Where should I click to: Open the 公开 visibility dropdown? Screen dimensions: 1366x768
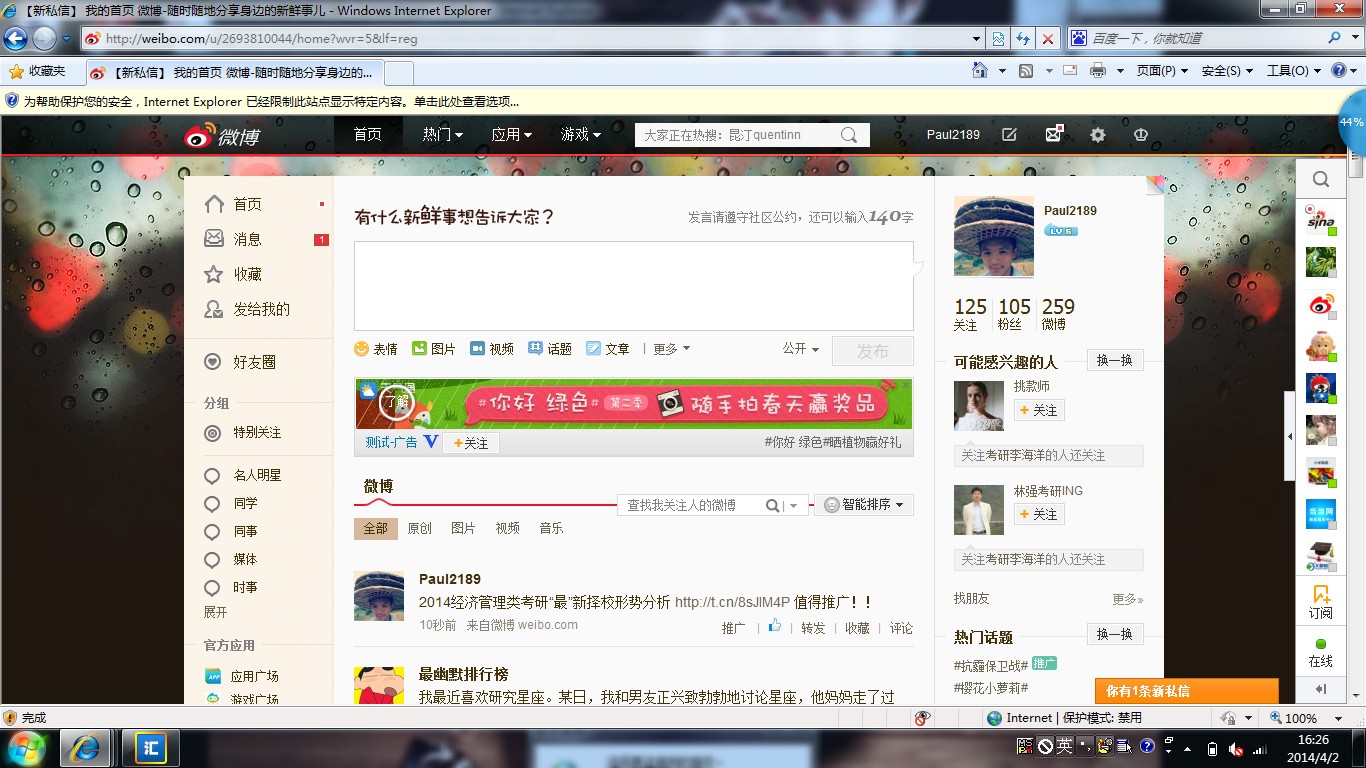pos(801,349)
